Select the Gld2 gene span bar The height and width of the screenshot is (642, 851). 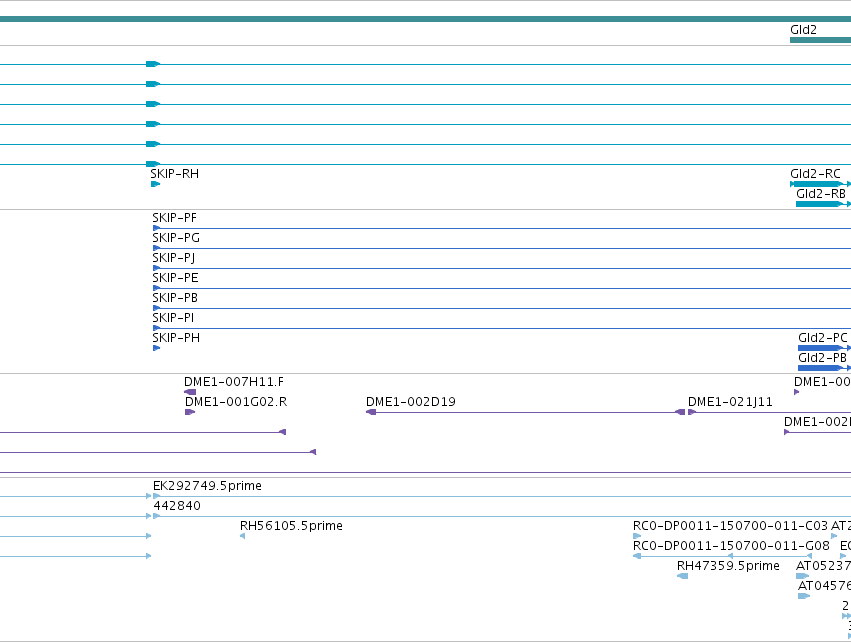tap(821, 40)
